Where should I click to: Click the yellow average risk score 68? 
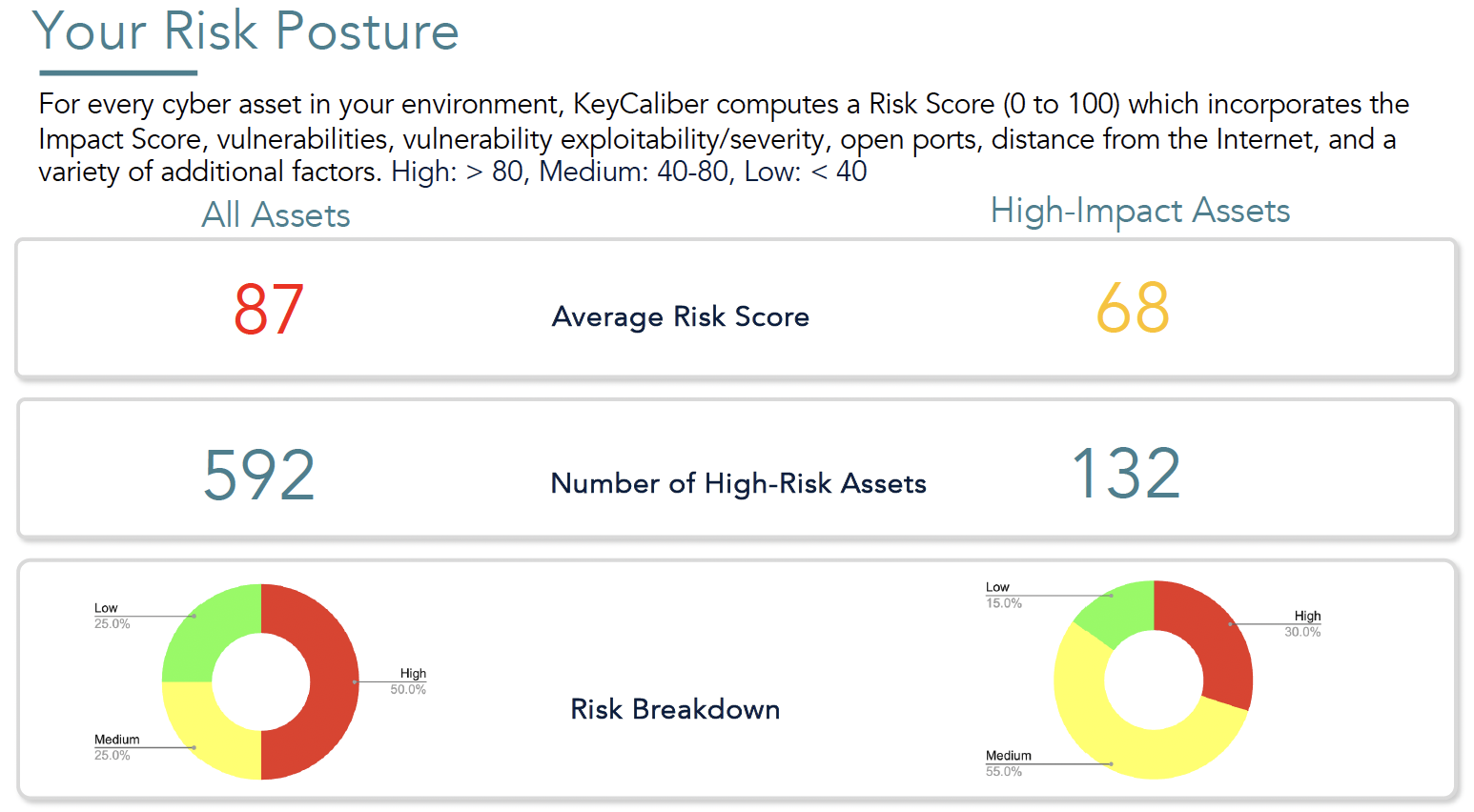click(1133, 308)
